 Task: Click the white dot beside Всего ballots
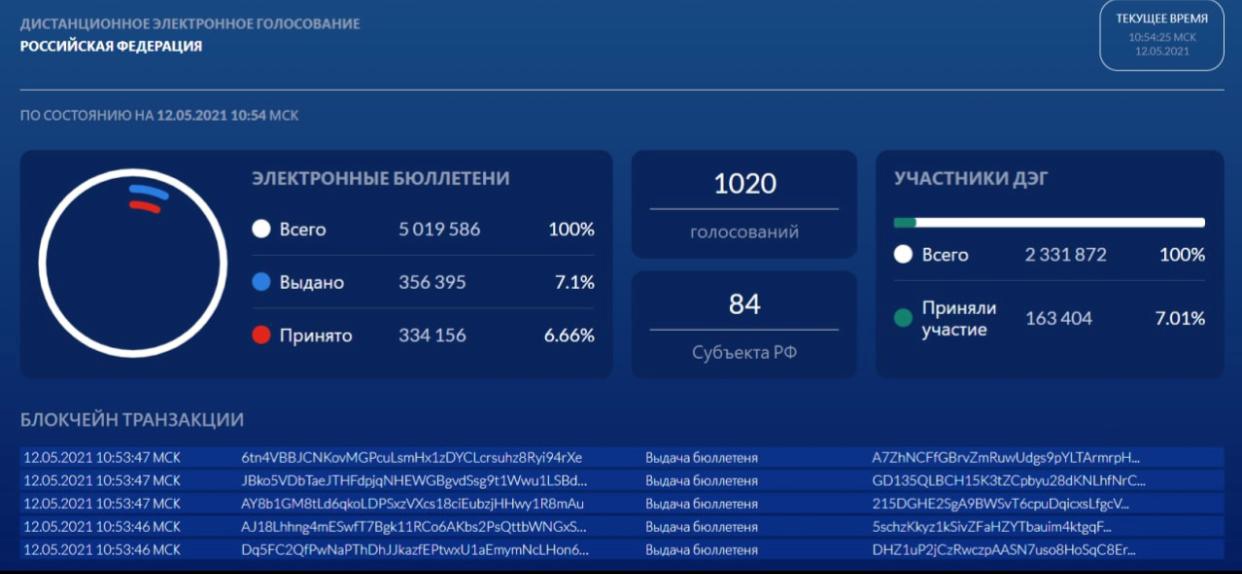tap(262, 229)
